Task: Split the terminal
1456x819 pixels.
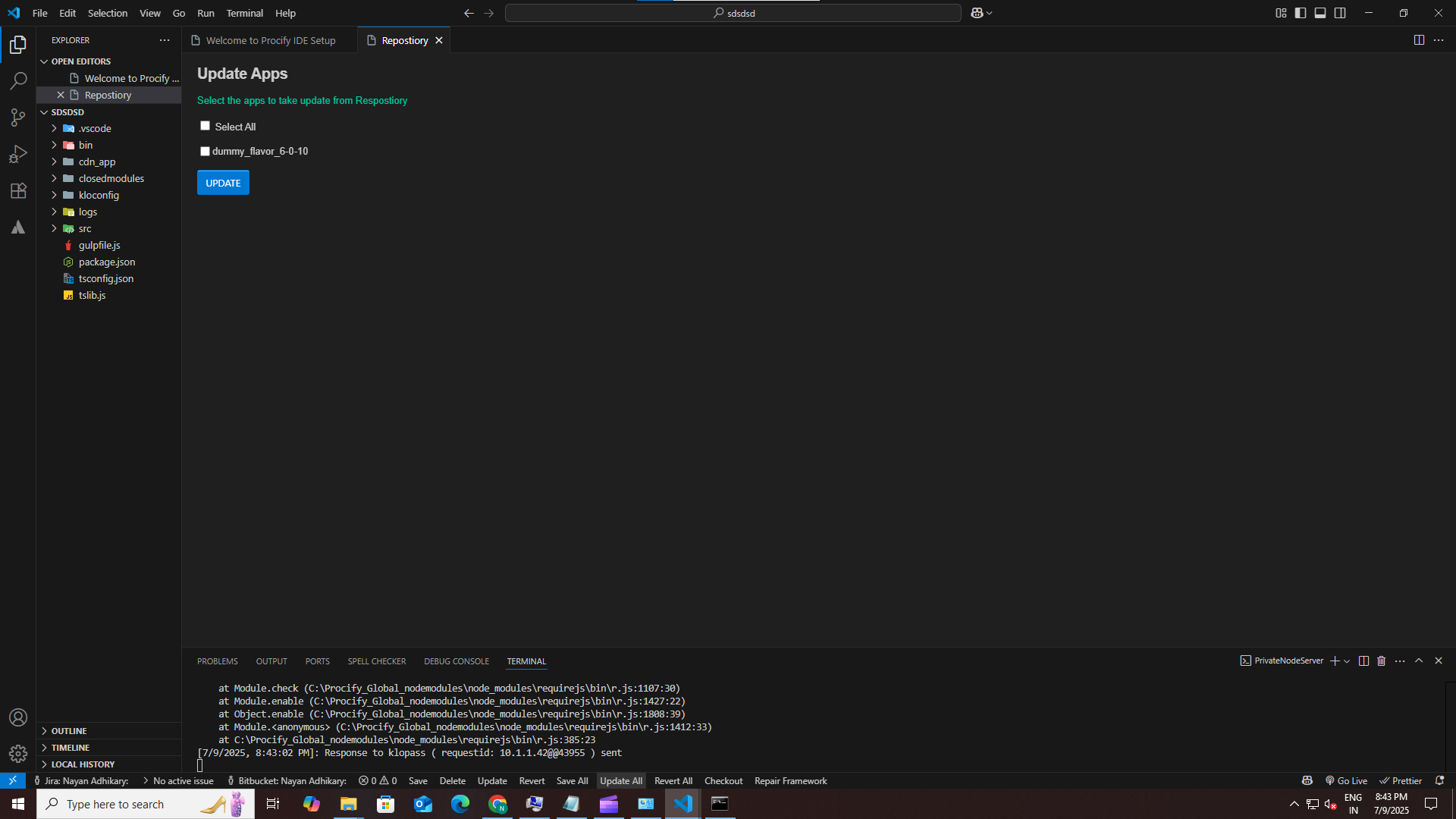Action: [x=1363, y=661]
